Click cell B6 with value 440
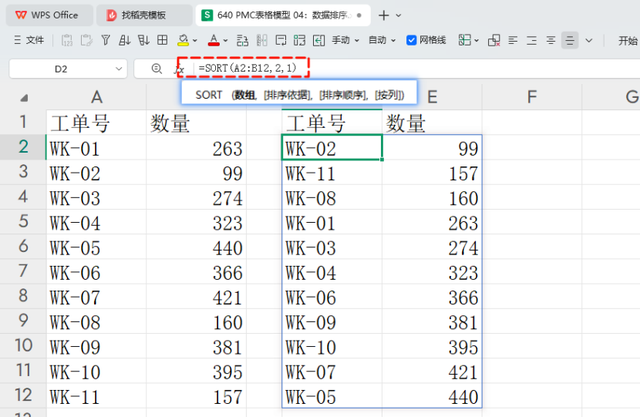Image resolution: width=640 pixels, height=417 pixels. 196,247
